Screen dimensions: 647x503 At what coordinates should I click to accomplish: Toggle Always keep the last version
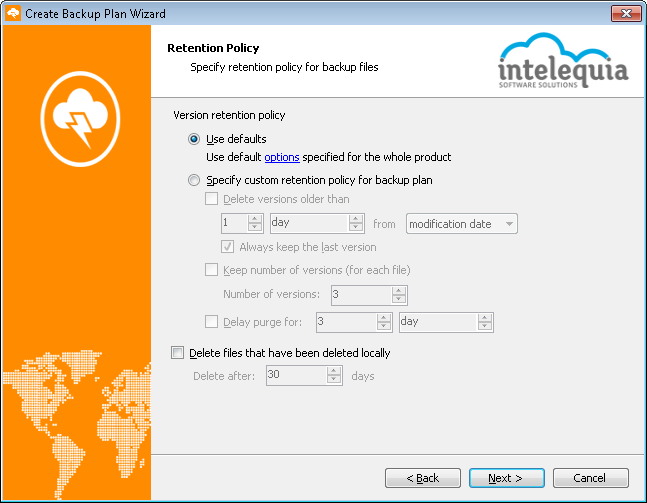[x=228, y=247]
